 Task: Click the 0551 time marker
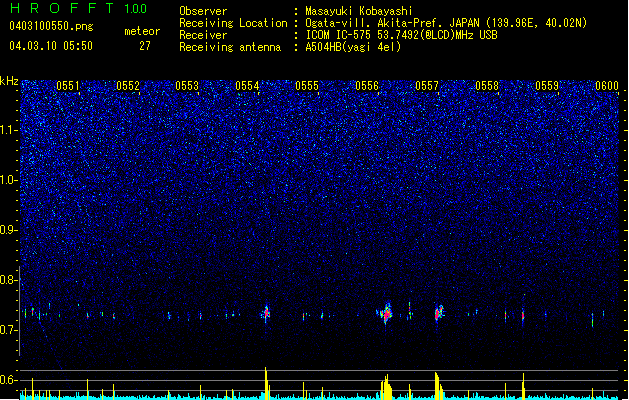[x=68, y=86]
